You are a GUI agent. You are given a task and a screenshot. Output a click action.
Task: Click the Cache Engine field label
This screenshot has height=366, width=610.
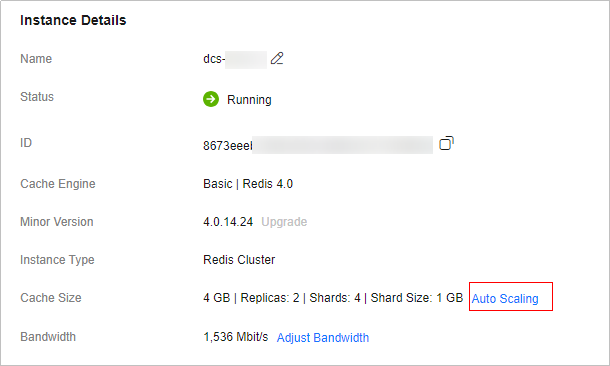58,184
